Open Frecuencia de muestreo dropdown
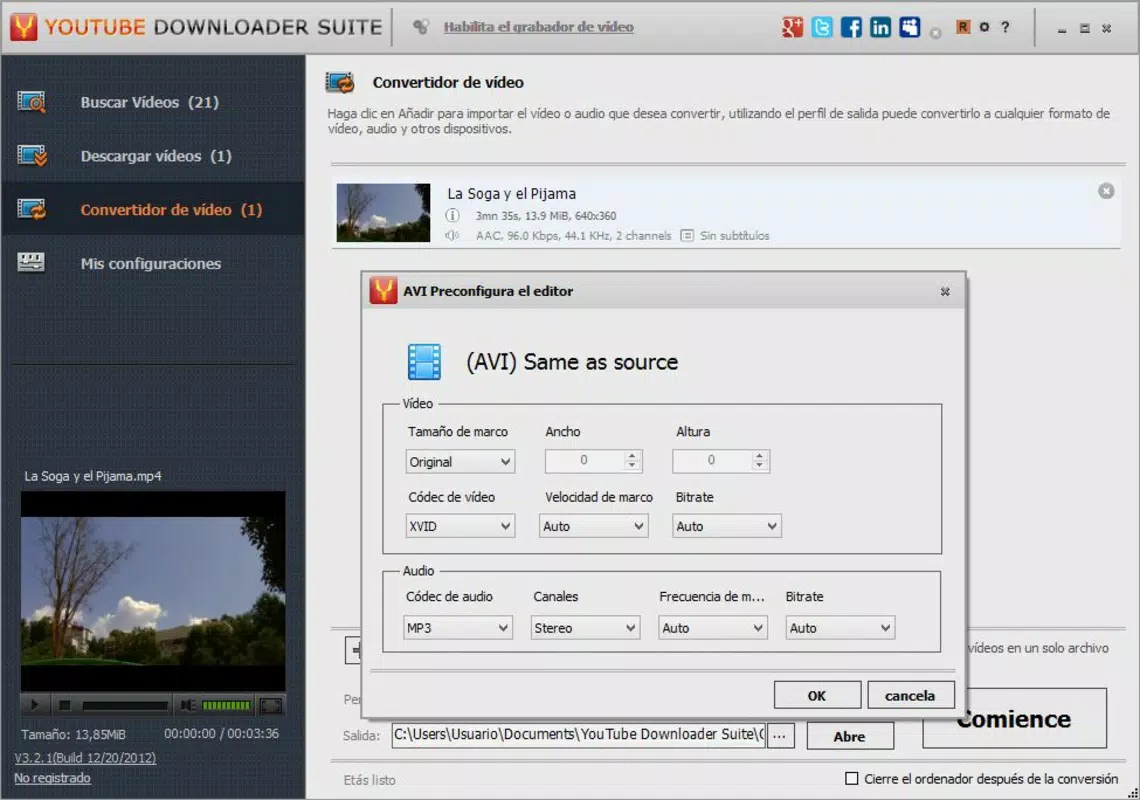This screenshot has width=1140, height=800. pyautogui.click(x=712, y=628)
